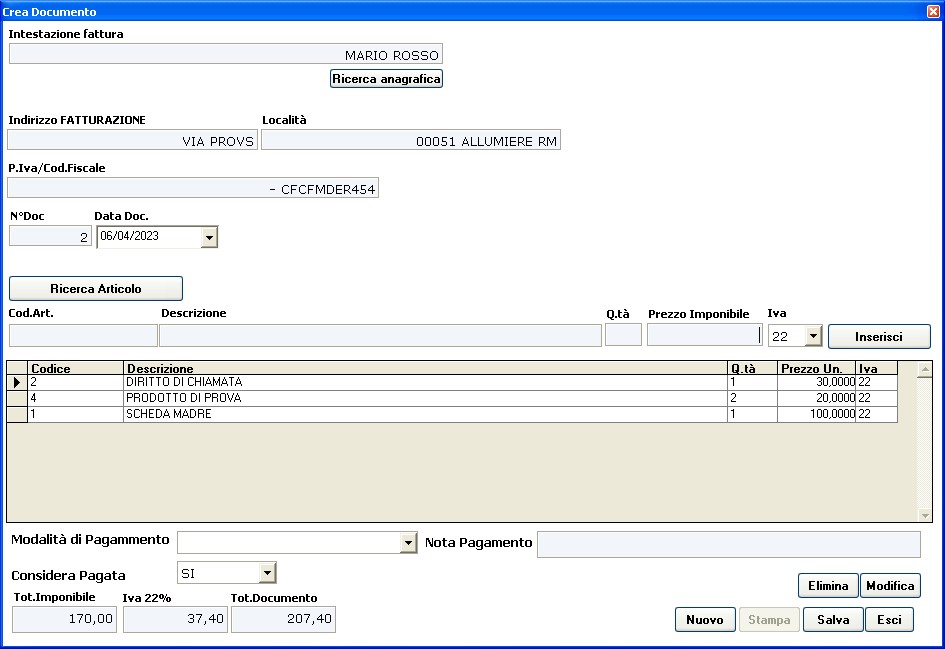
Task: Expand the Iva rate dropdown
Action: point(814,336)
